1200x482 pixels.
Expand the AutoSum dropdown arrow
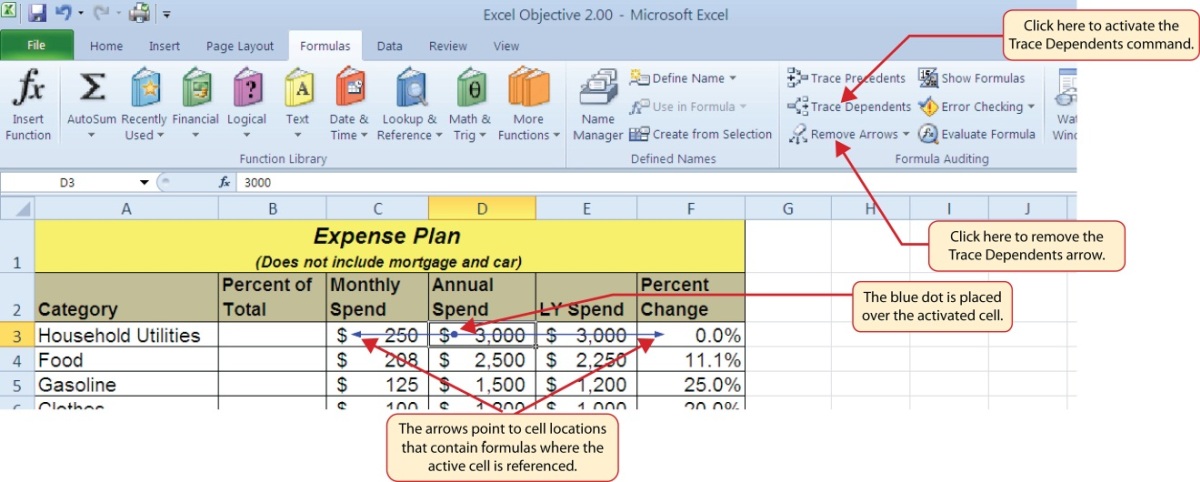92,136
